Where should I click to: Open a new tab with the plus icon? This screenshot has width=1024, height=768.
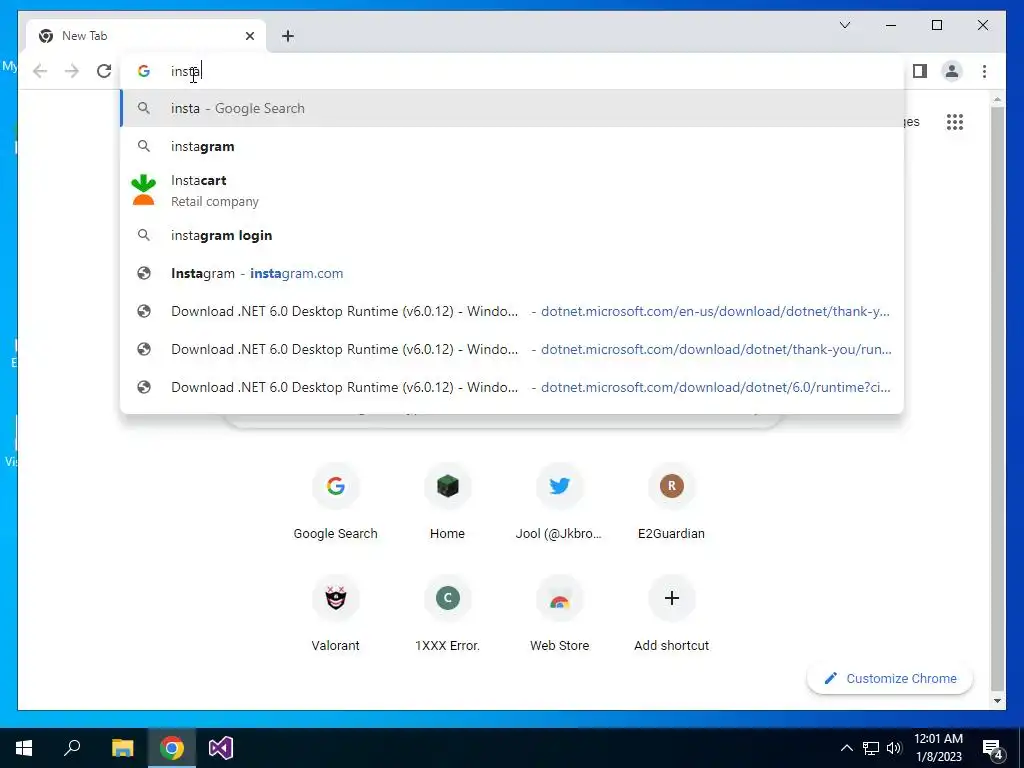coord(288,36)
